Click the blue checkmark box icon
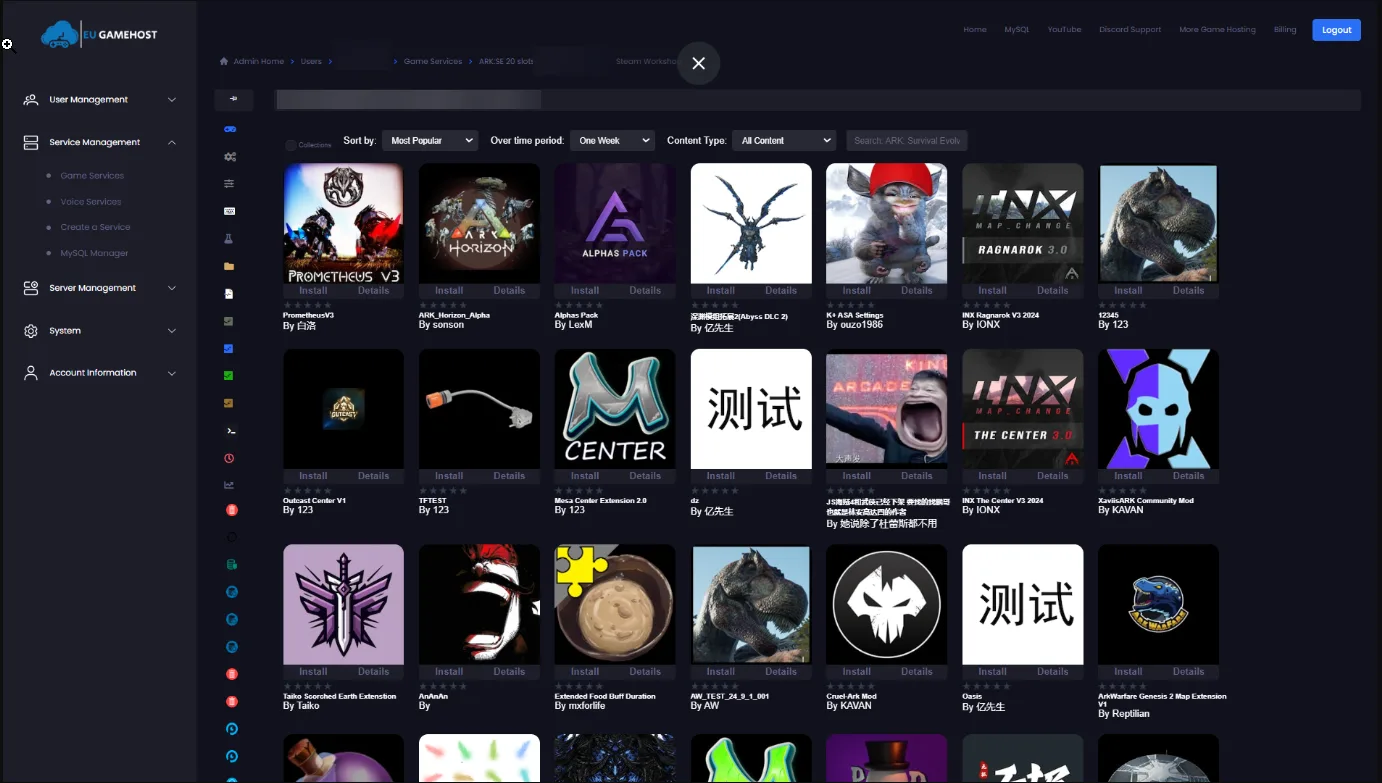The height and width of the screenshot is (783, 1382). [x=229, y=349]
